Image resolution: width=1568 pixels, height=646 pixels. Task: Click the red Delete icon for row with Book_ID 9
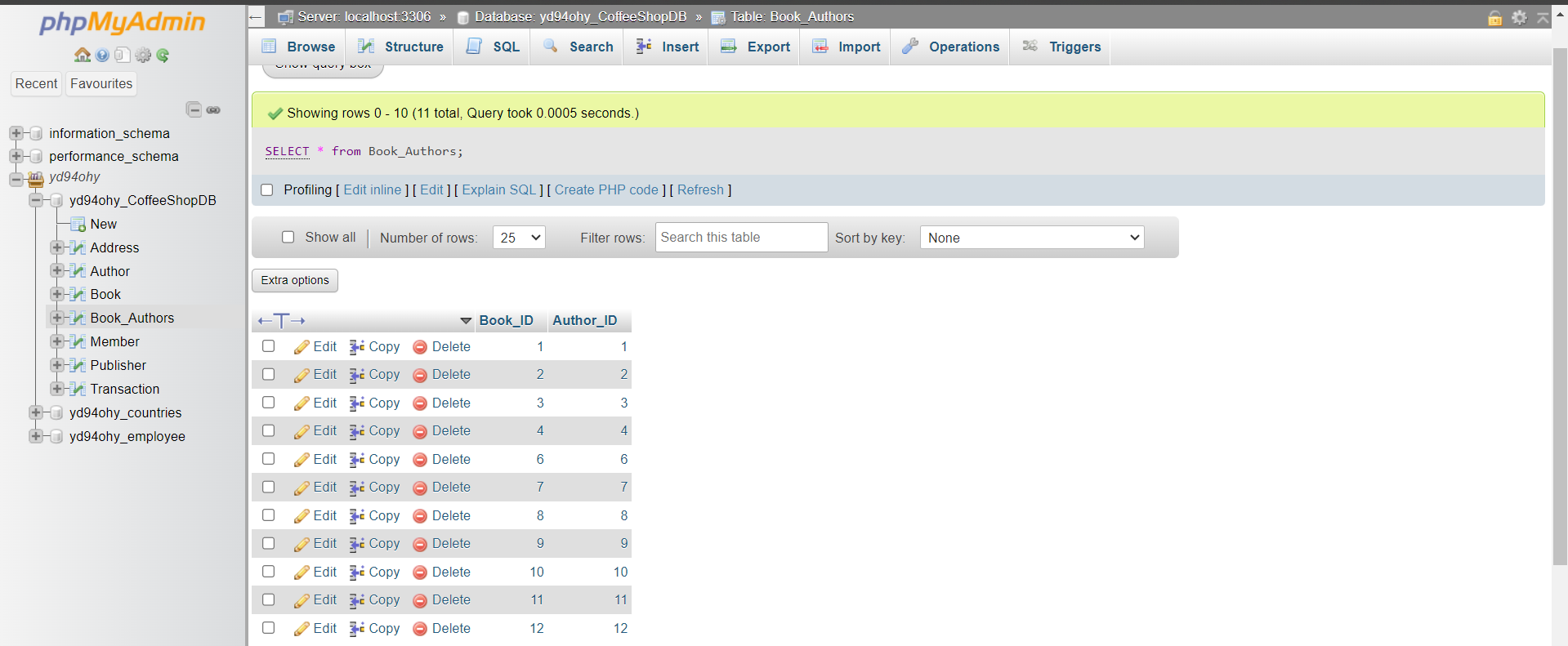pos(420,544)
